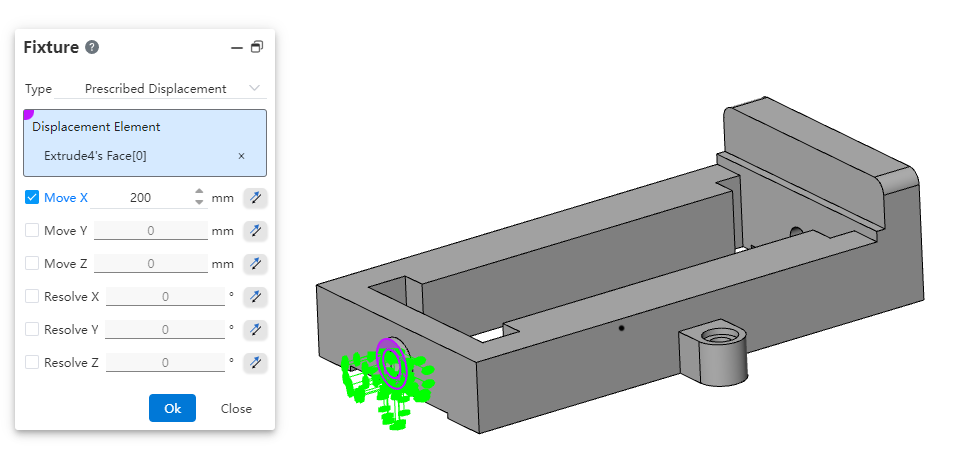
Task: Click the picker icon in Resolve Z row
Action: (x=255, y=363)
